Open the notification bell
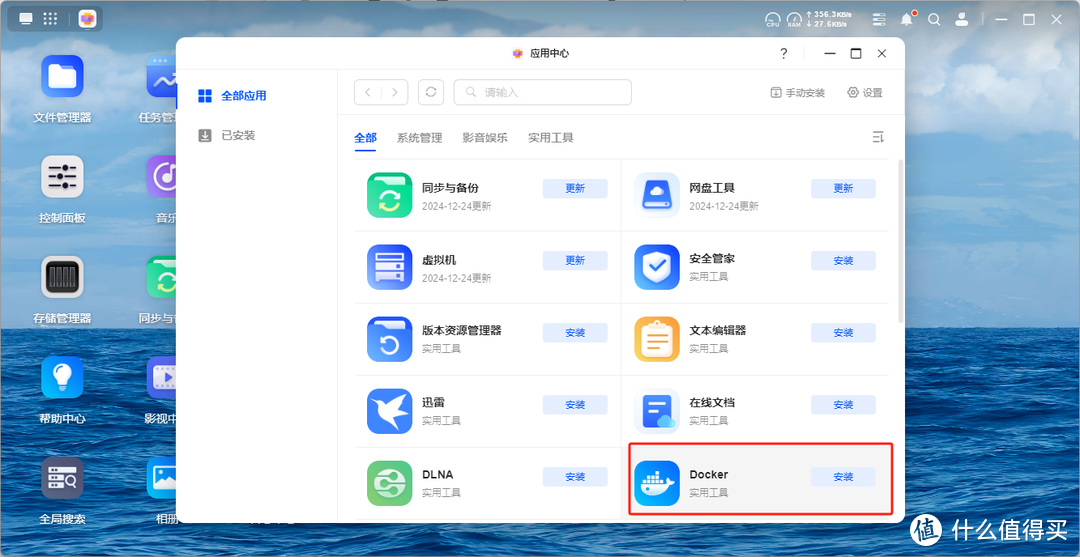This screenshot has width=1080, height=557. pyautogui.click(x=907, y=19)
